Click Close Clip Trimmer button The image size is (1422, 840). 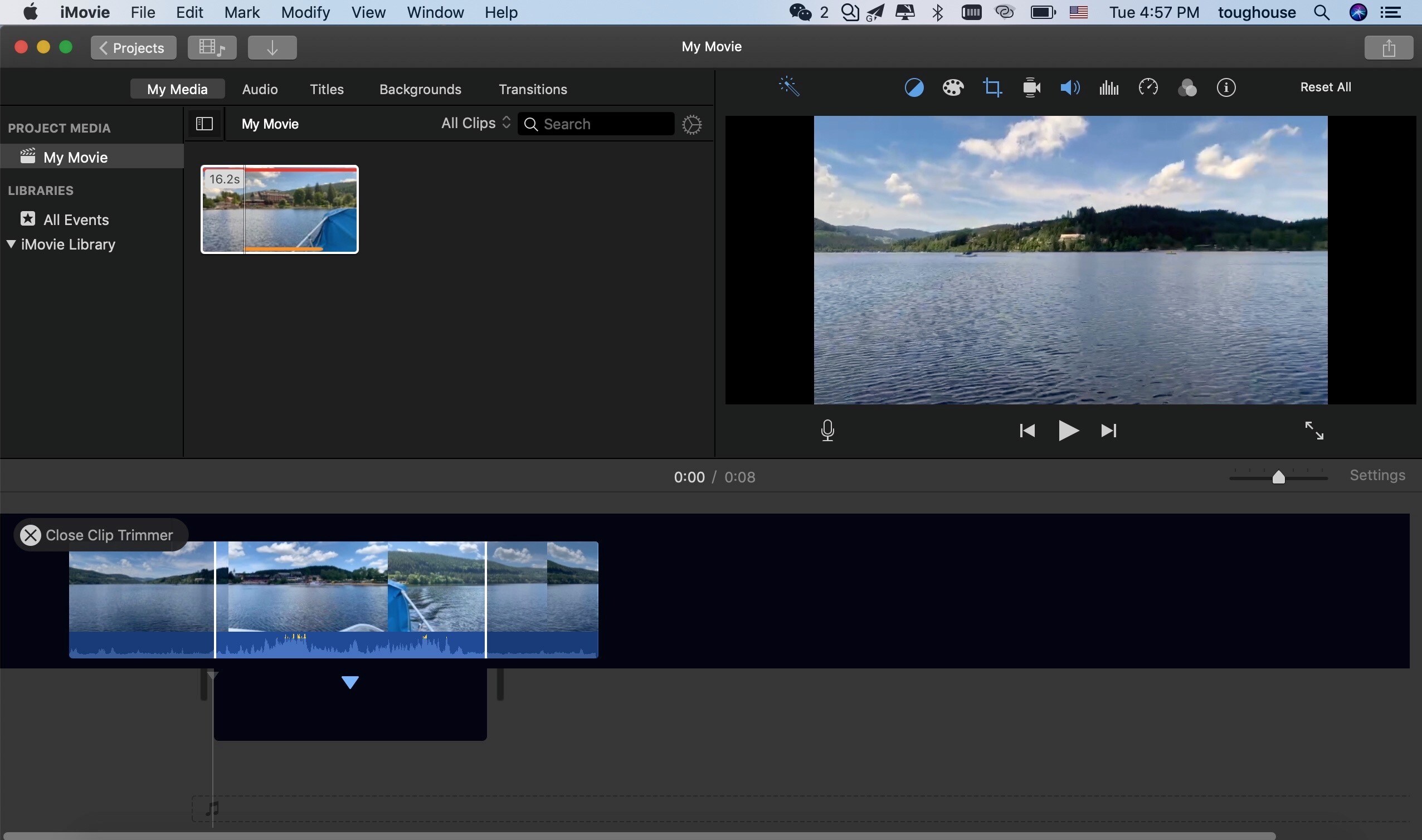point(29,534)
